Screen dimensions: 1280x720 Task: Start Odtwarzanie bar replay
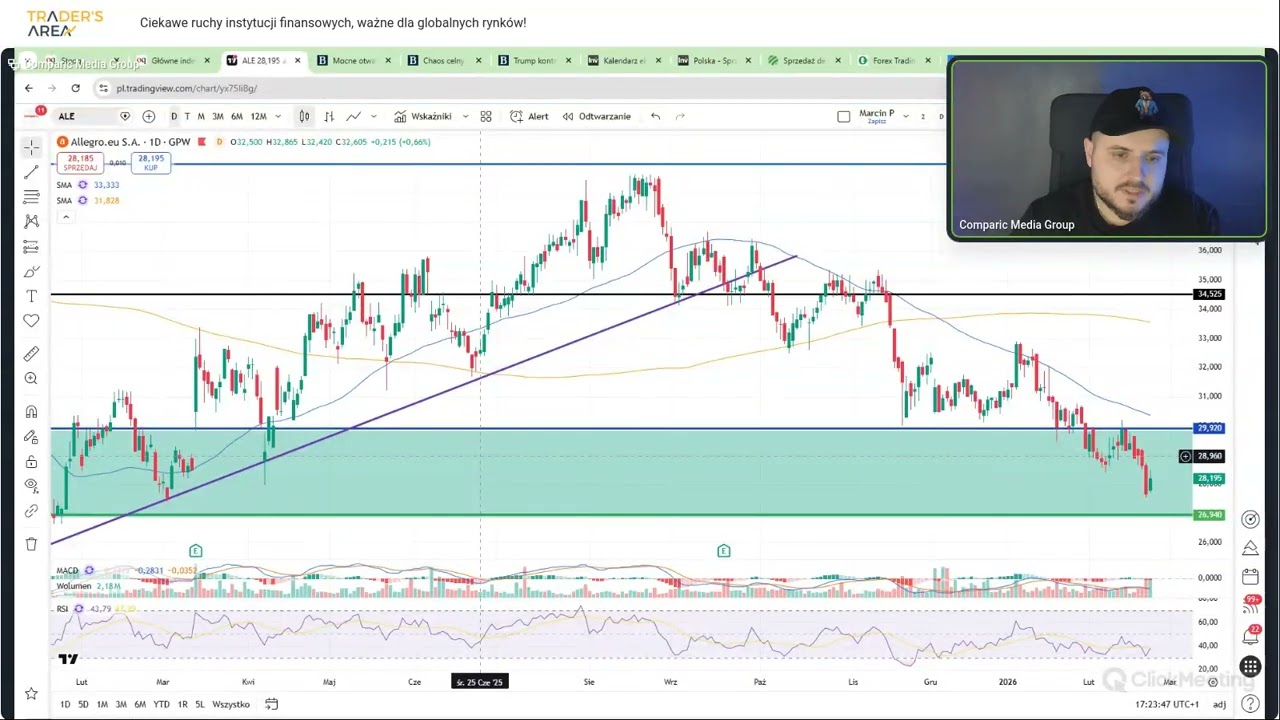pyautogui.click(x=596, y=116)
